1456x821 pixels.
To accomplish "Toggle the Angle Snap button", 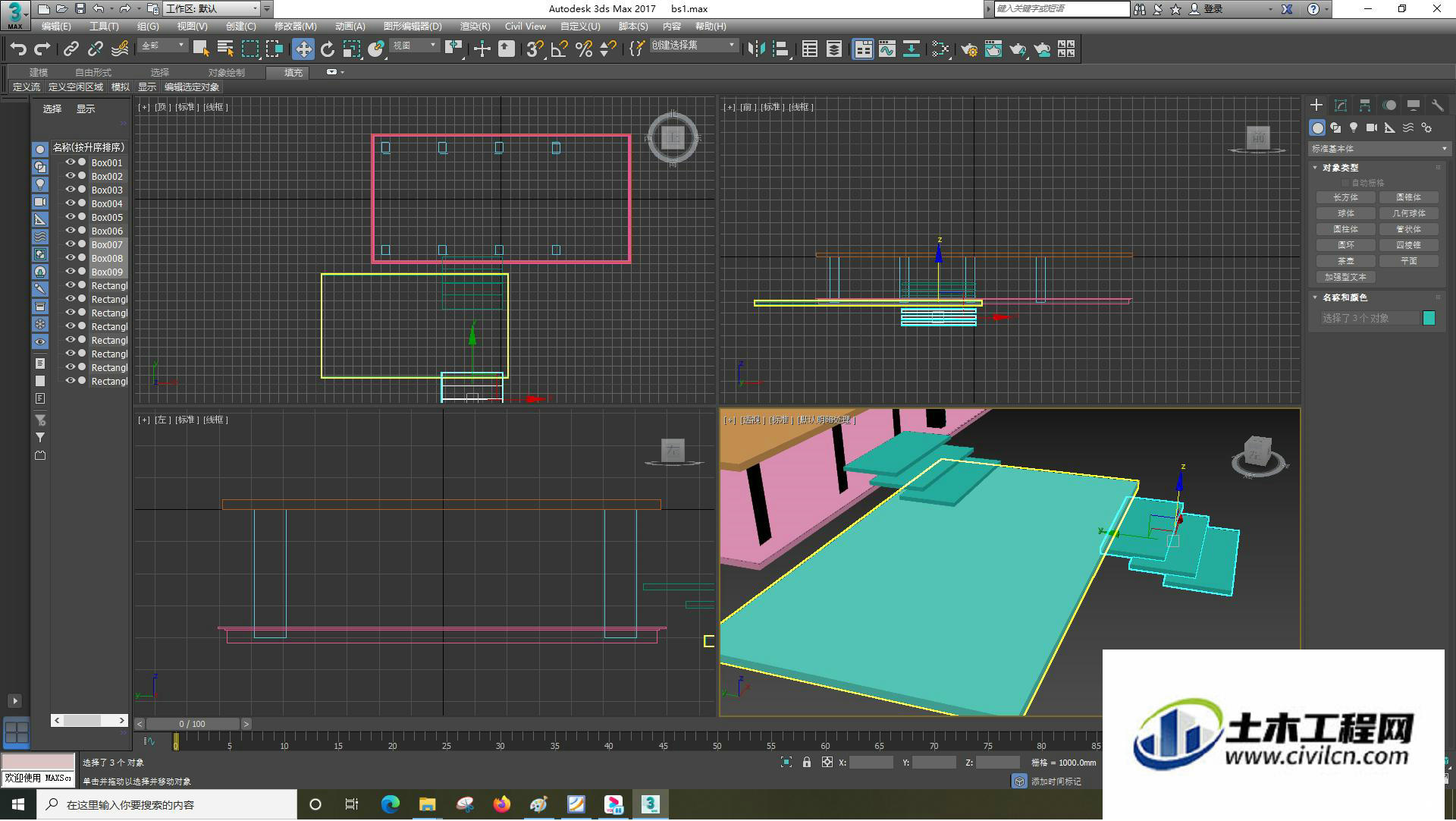I will [560, 49].
